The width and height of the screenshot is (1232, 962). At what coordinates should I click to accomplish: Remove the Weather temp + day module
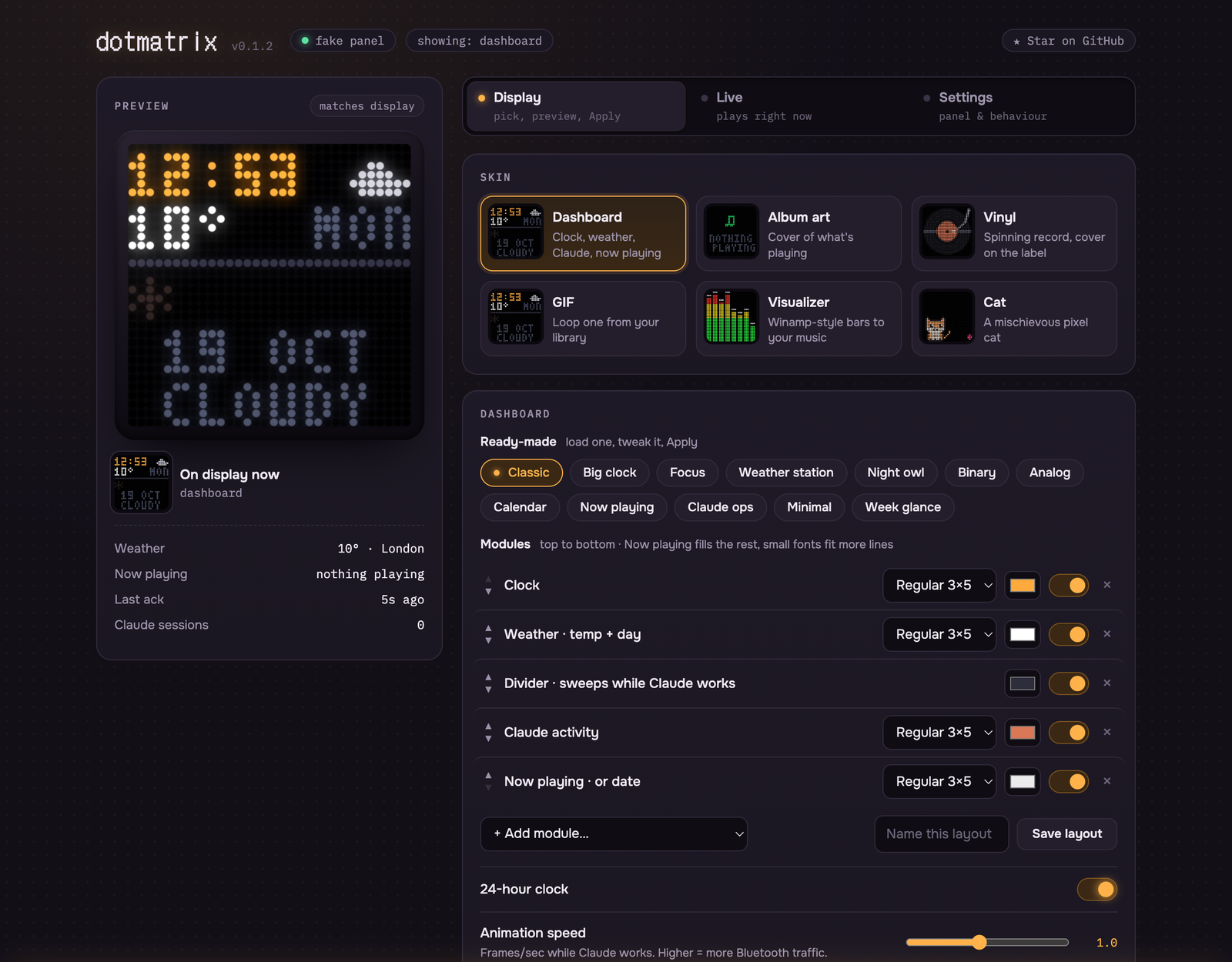pos(1106,634)
